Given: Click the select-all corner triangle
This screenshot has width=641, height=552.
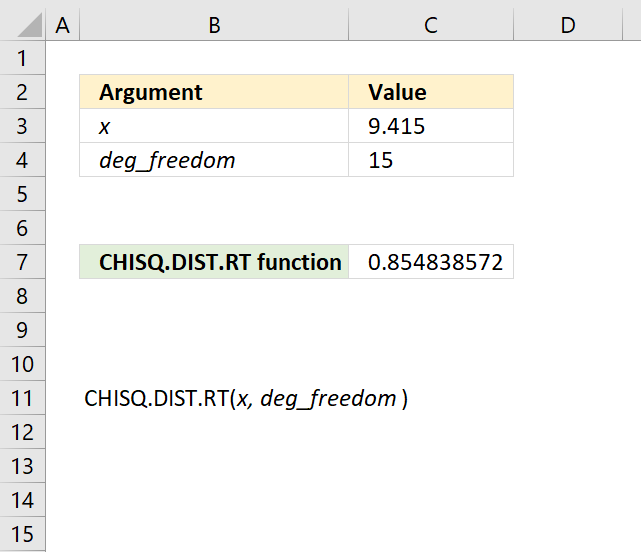Looking at the screenshot, I should pos(29,25).
